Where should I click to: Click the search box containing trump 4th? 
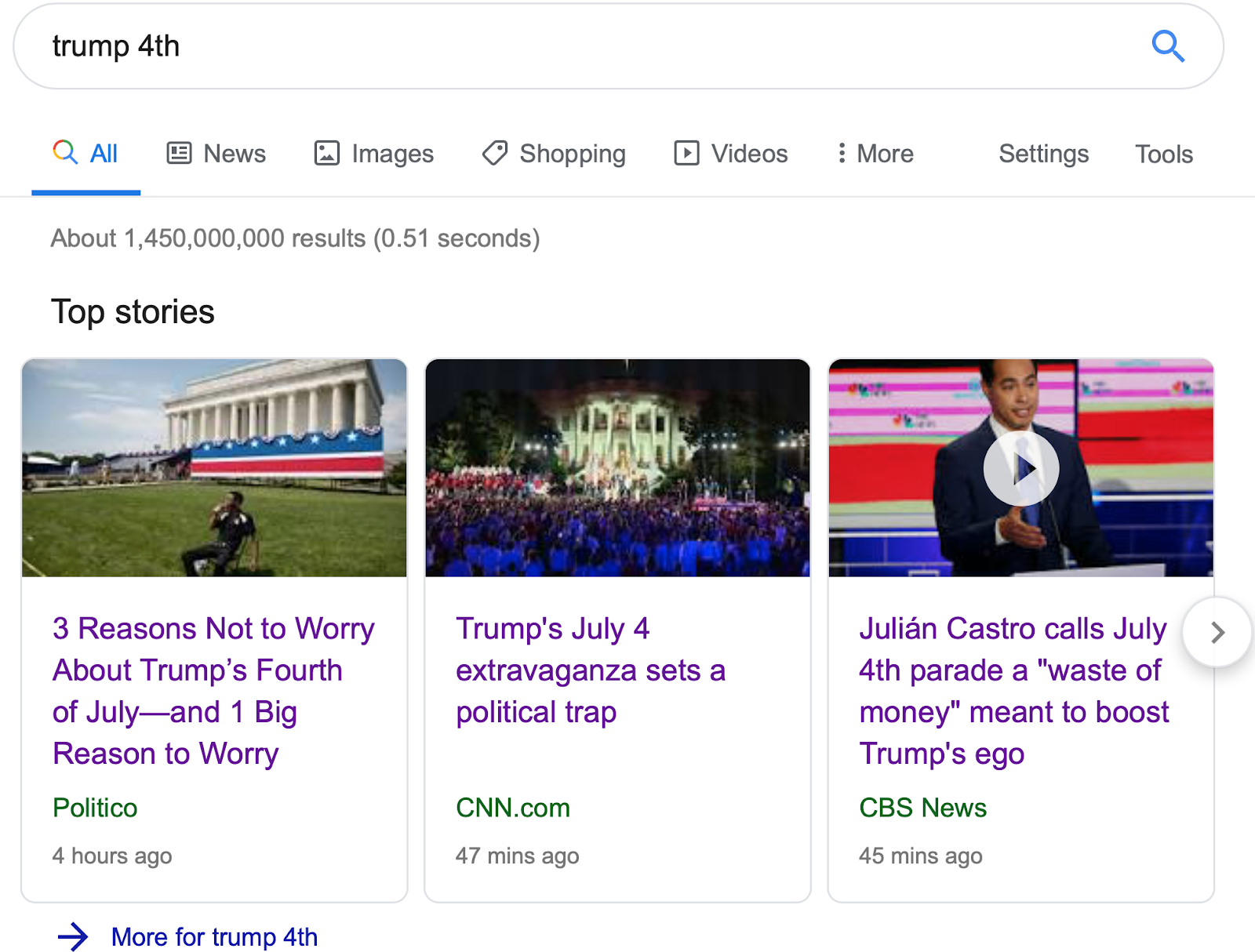(x=618, y=46)
